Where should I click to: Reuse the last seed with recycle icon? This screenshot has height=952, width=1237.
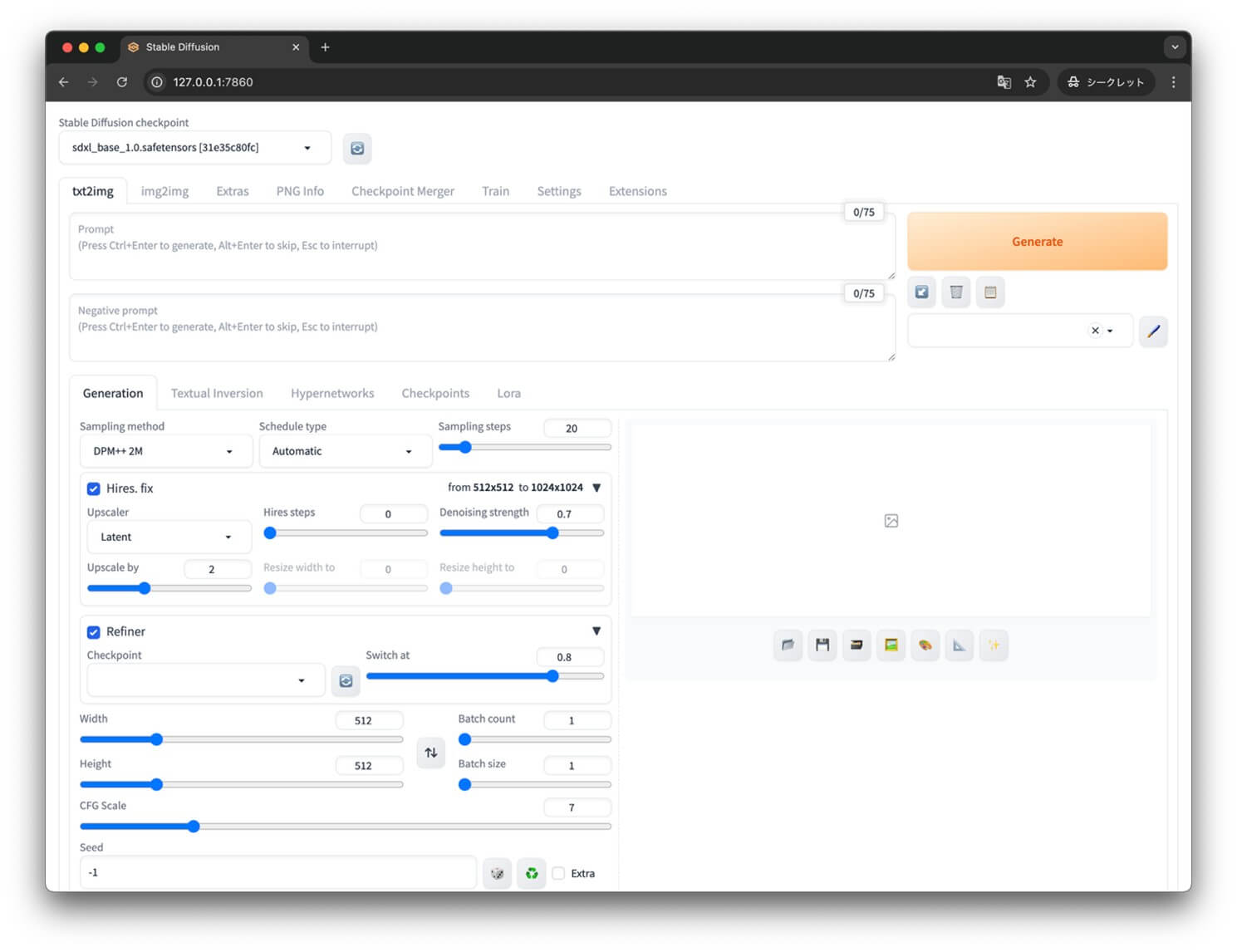(x=532, y=873)
